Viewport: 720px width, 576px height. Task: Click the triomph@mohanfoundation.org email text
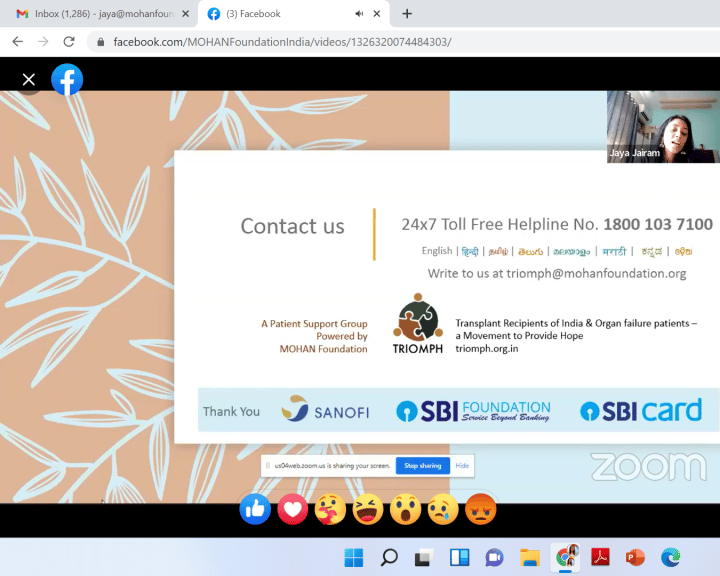[596, 273]
